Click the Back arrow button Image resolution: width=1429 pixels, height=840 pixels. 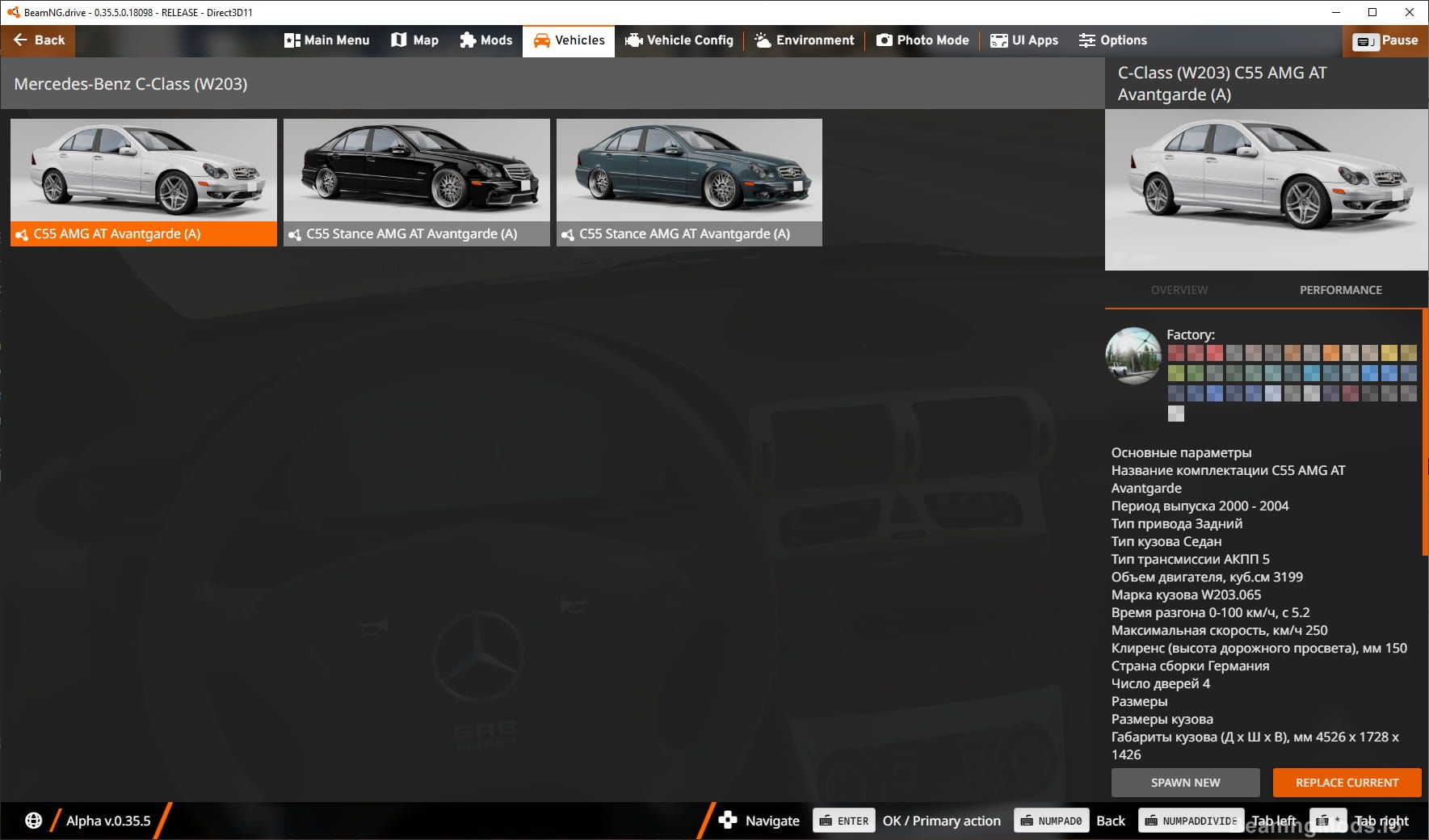(38, 40)
